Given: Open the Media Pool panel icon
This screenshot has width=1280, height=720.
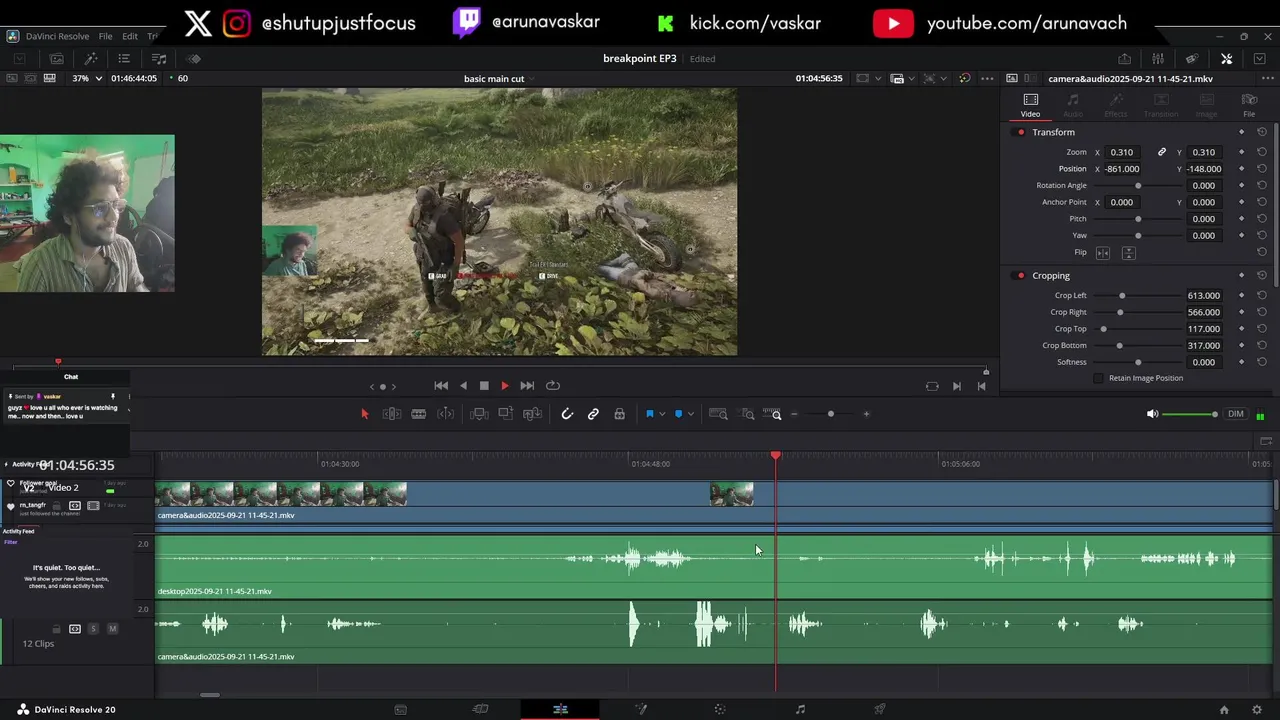Looking at the screenshot, I should [x=57, y=59].
